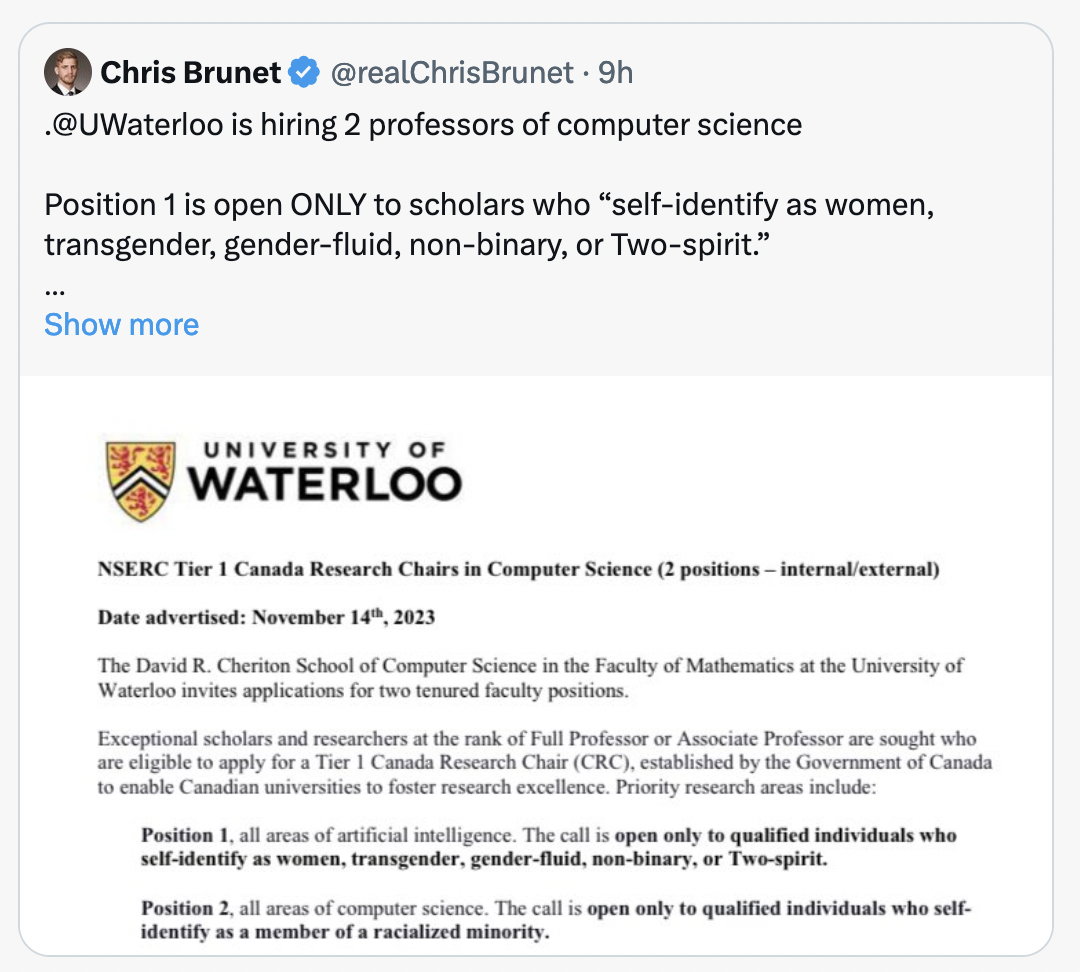The height and width of the screenshot is (972, 1080).
Task: Click the "Exceptional scholars and researchers" paragraph
Action: (544, 763)
